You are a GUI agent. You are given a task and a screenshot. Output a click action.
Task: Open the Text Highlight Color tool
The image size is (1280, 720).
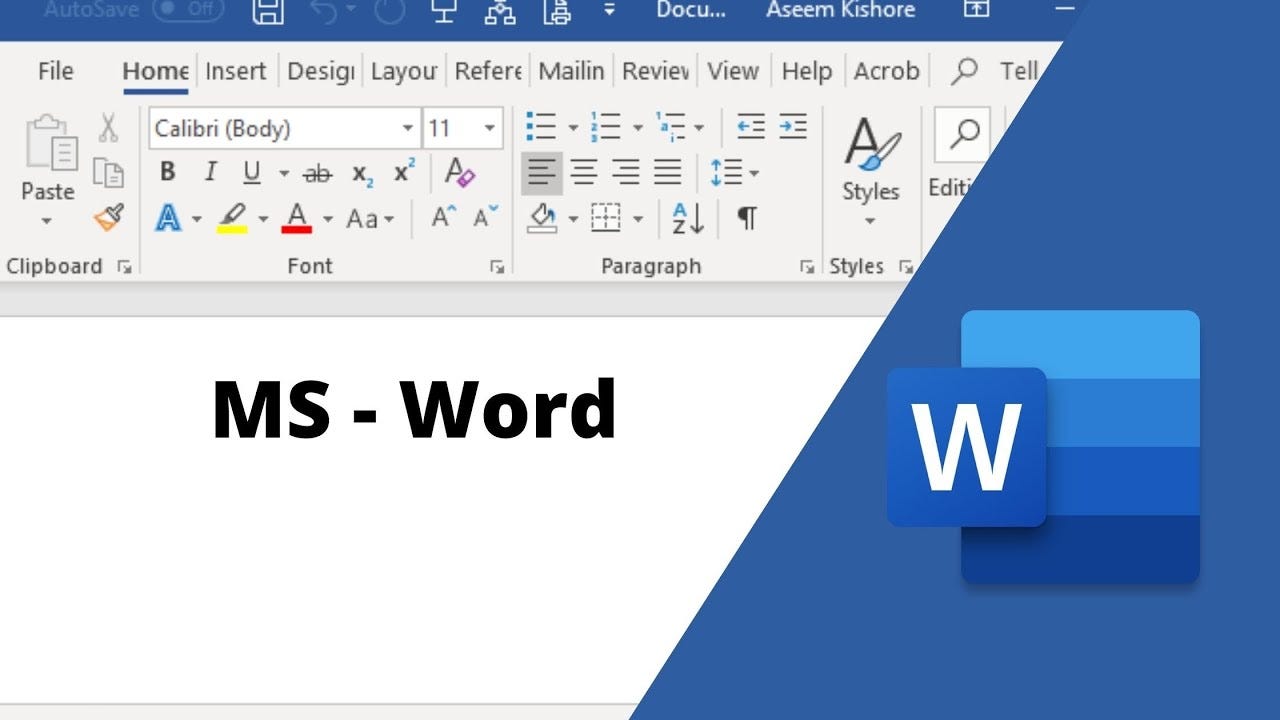point(230,218)
